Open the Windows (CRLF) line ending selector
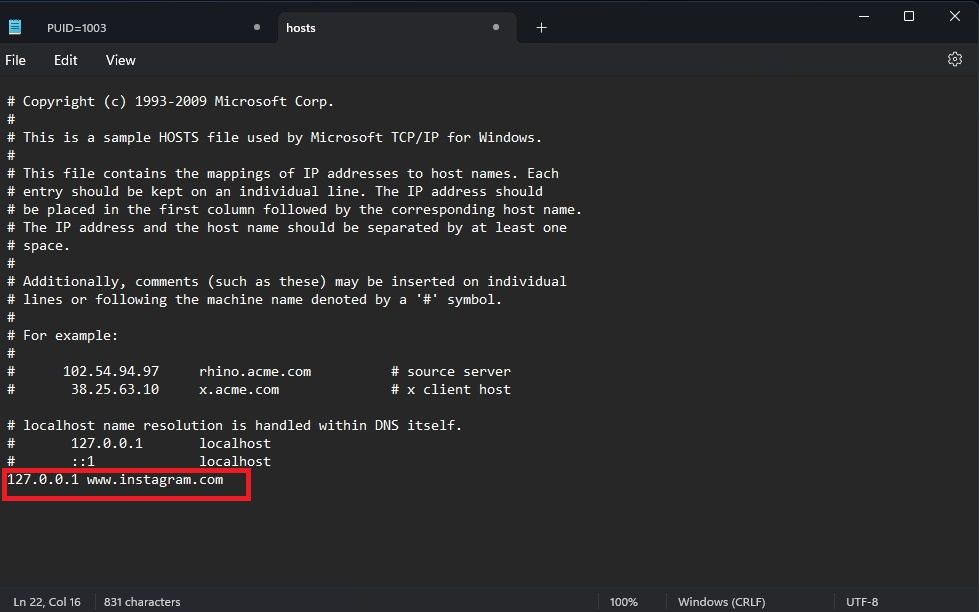 coord(721,601)
